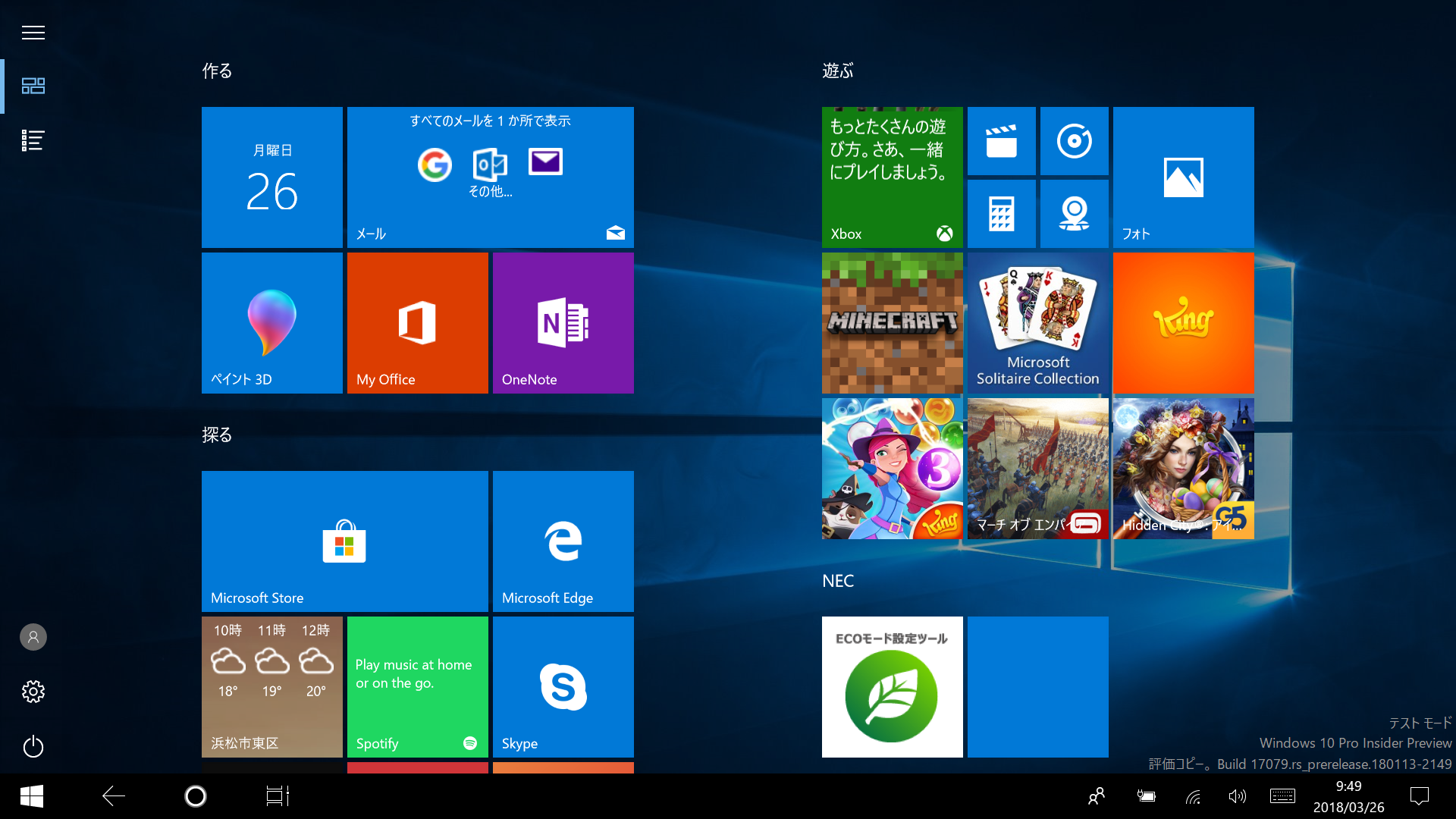
Task: Open Spotify tile
Action: pyautogui.click(x=418, y=687)
